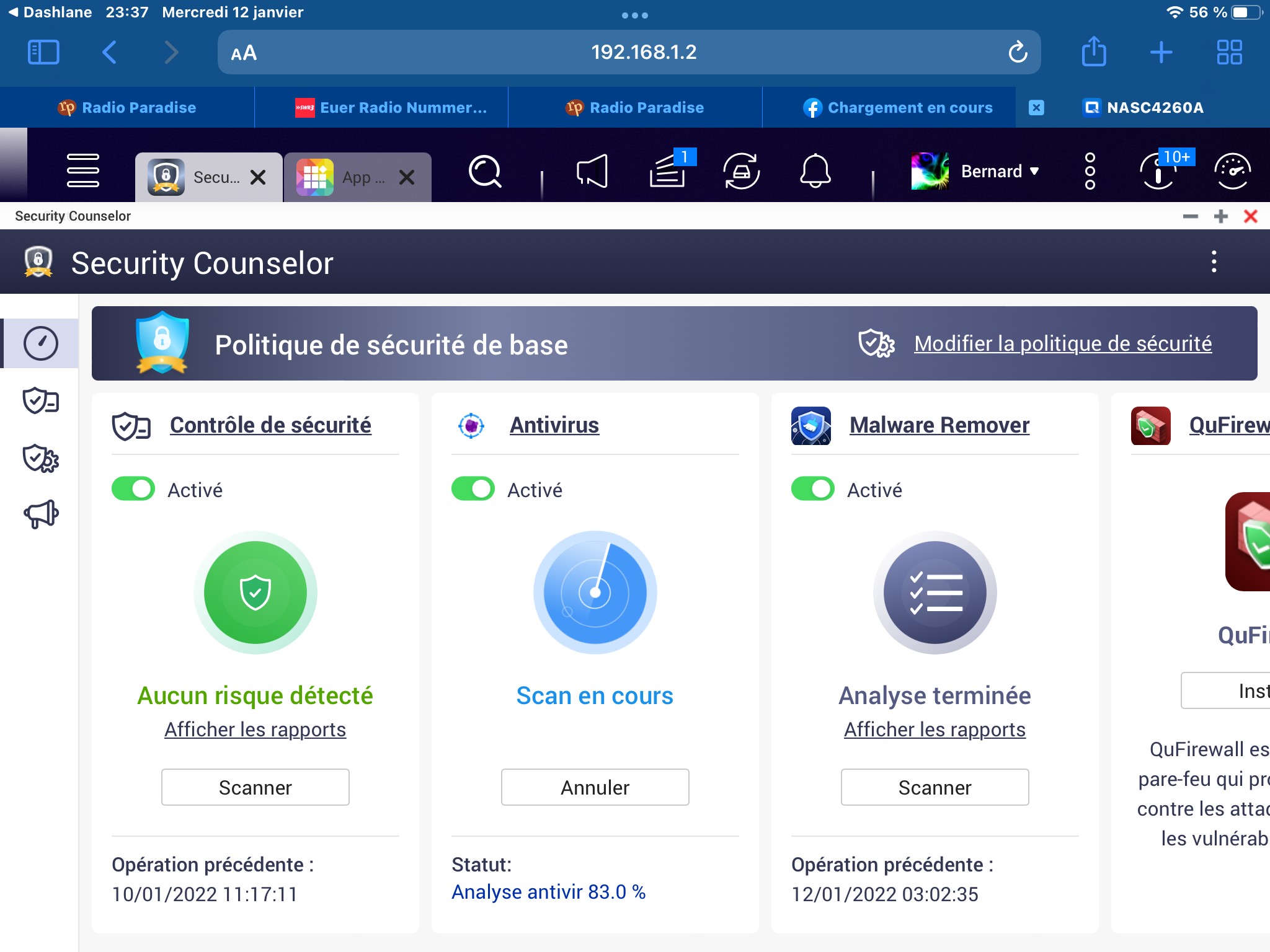Expand the Bernard user dropdown
1270x952 pixels.
(999, 171)
